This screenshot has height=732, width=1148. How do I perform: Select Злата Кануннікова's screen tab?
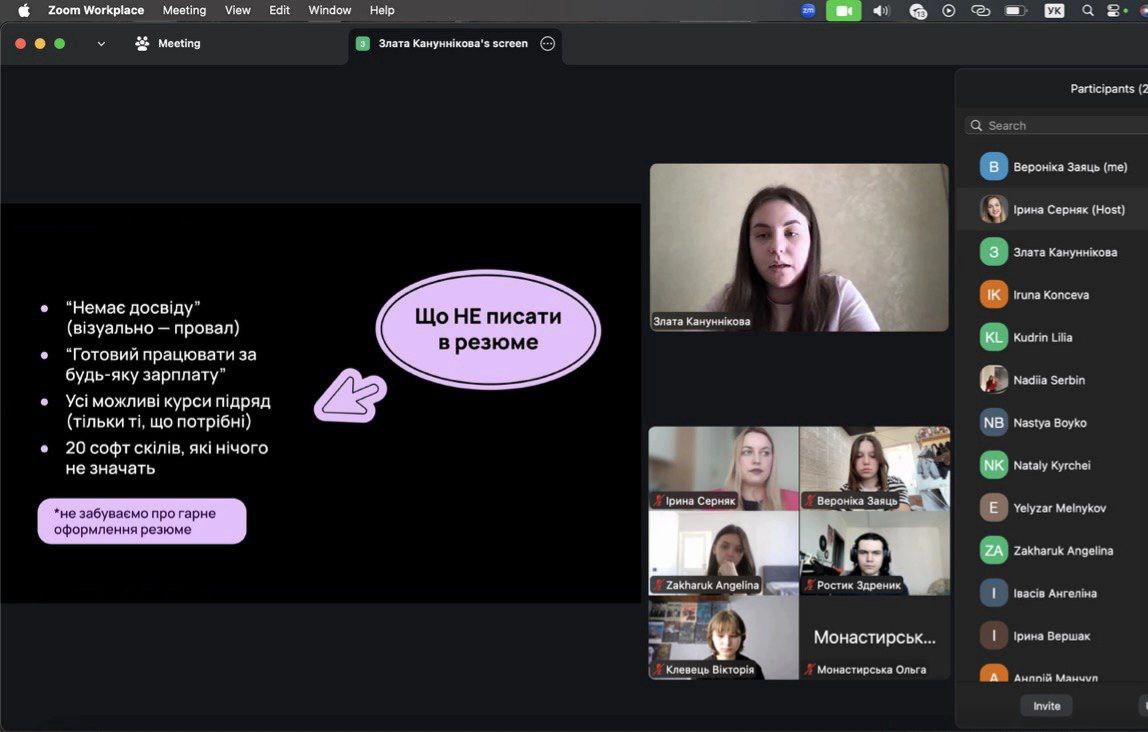(452, 44)
